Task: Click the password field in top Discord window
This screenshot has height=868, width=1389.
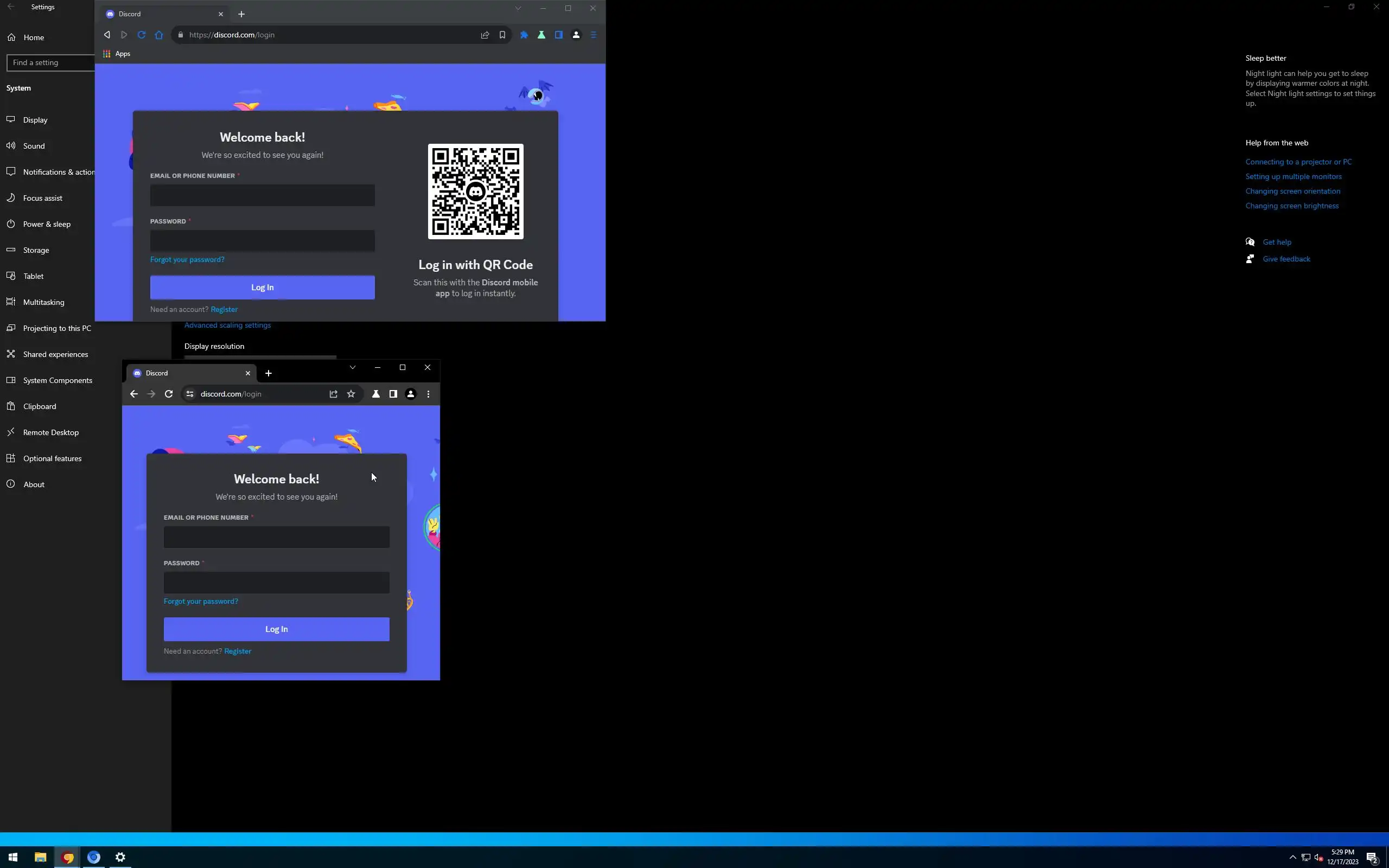Action: click(262, 241)
